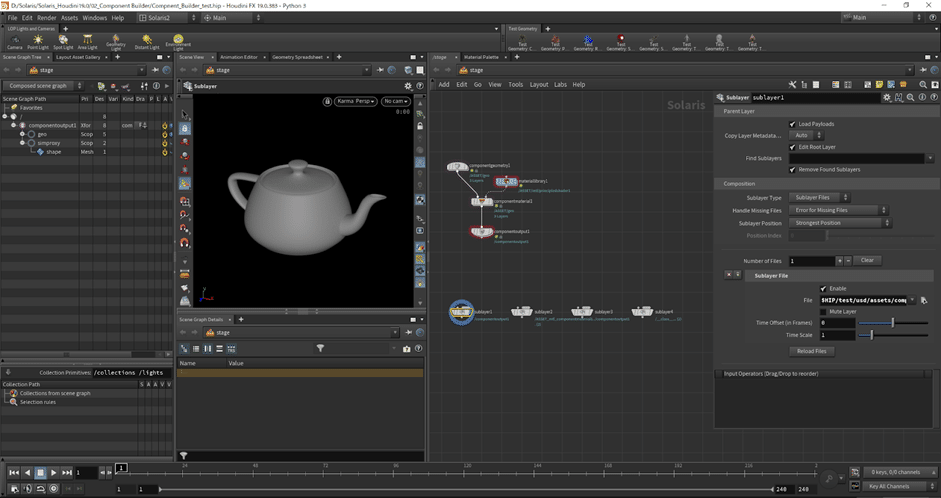Select the Distant Light shelf tool
941x498 pixels.
pos(146,41)
